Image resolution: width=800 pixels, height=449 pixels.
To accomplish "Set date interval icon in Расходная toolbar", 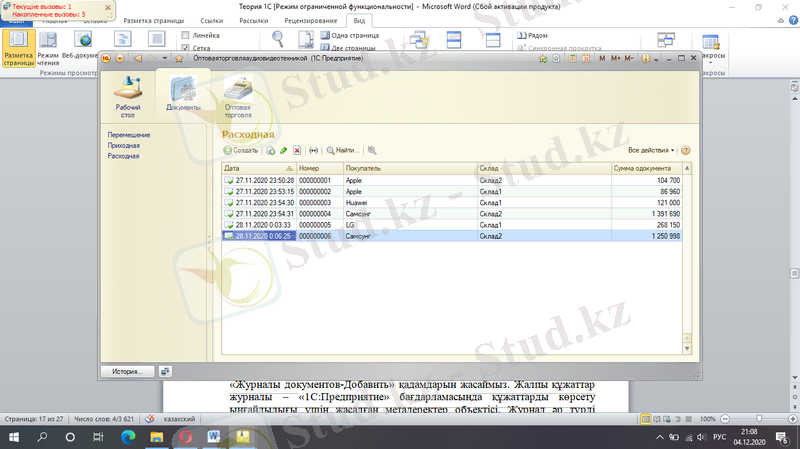I will click(313, 151).
